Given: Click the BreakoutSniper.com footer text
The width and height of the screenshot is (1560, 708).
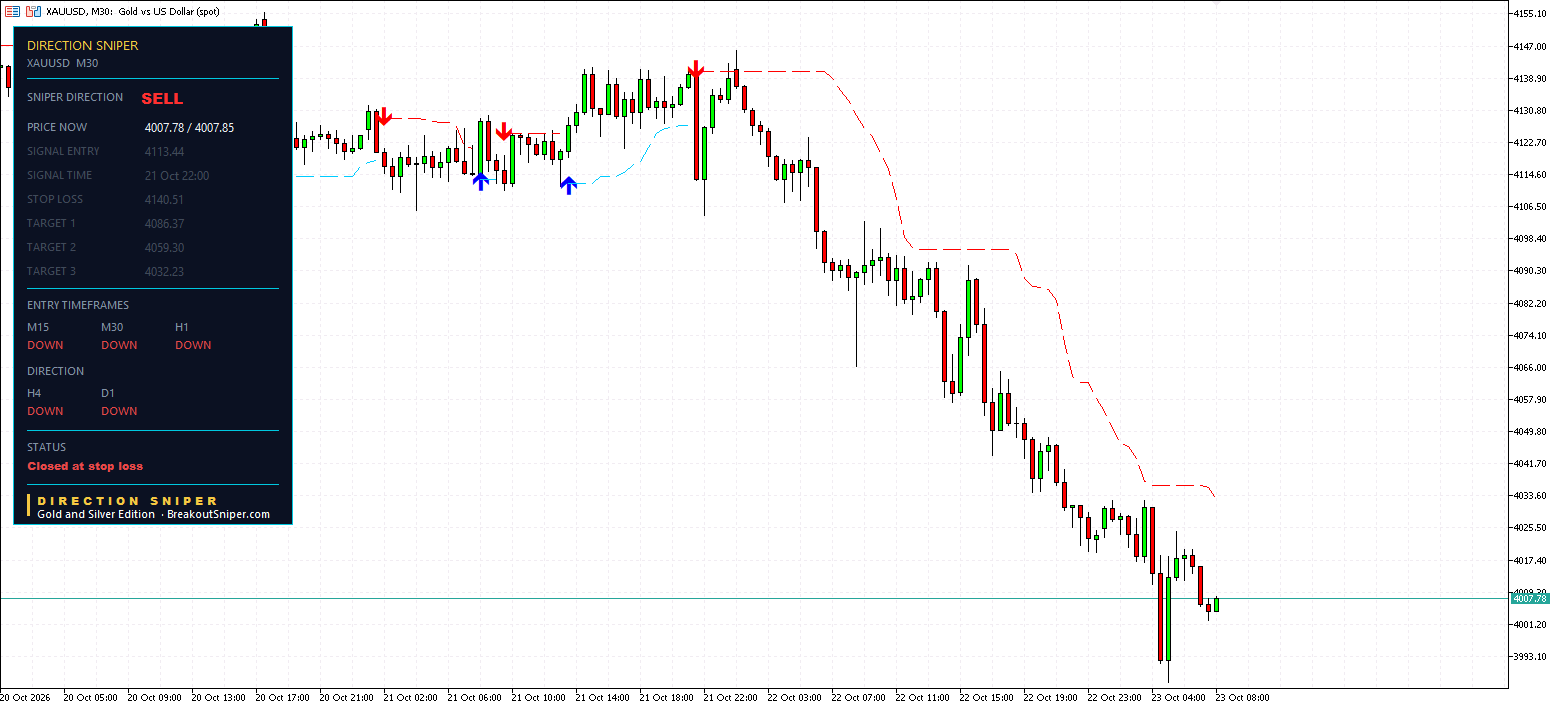Looking at the screenshot, I should tap(218, 514).
